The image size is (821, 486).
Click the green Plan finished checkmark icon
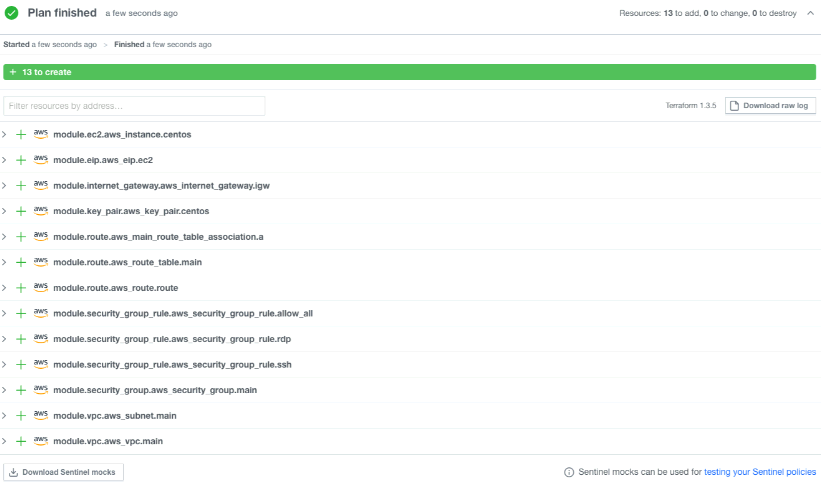click(x=12, y=13)
